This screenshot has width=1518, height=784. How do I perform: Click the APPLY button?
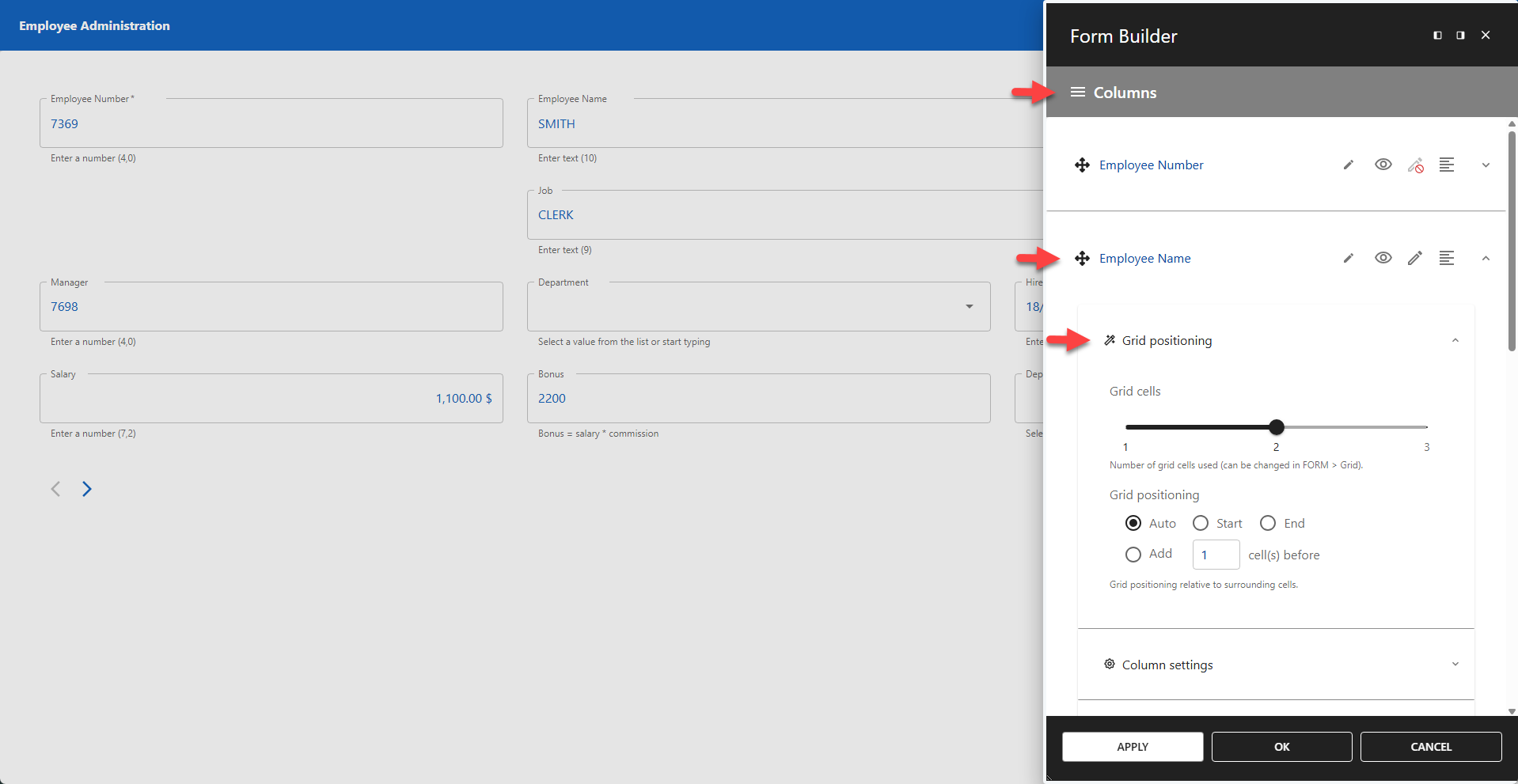(x=1132, y=746)
